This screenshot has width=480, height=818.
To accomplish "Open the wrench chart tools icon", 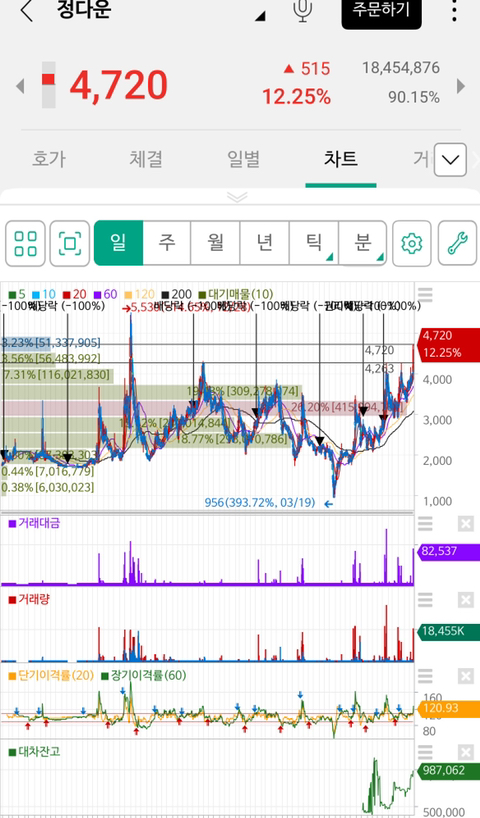I will pyautogui.click(x=458, y=244).
